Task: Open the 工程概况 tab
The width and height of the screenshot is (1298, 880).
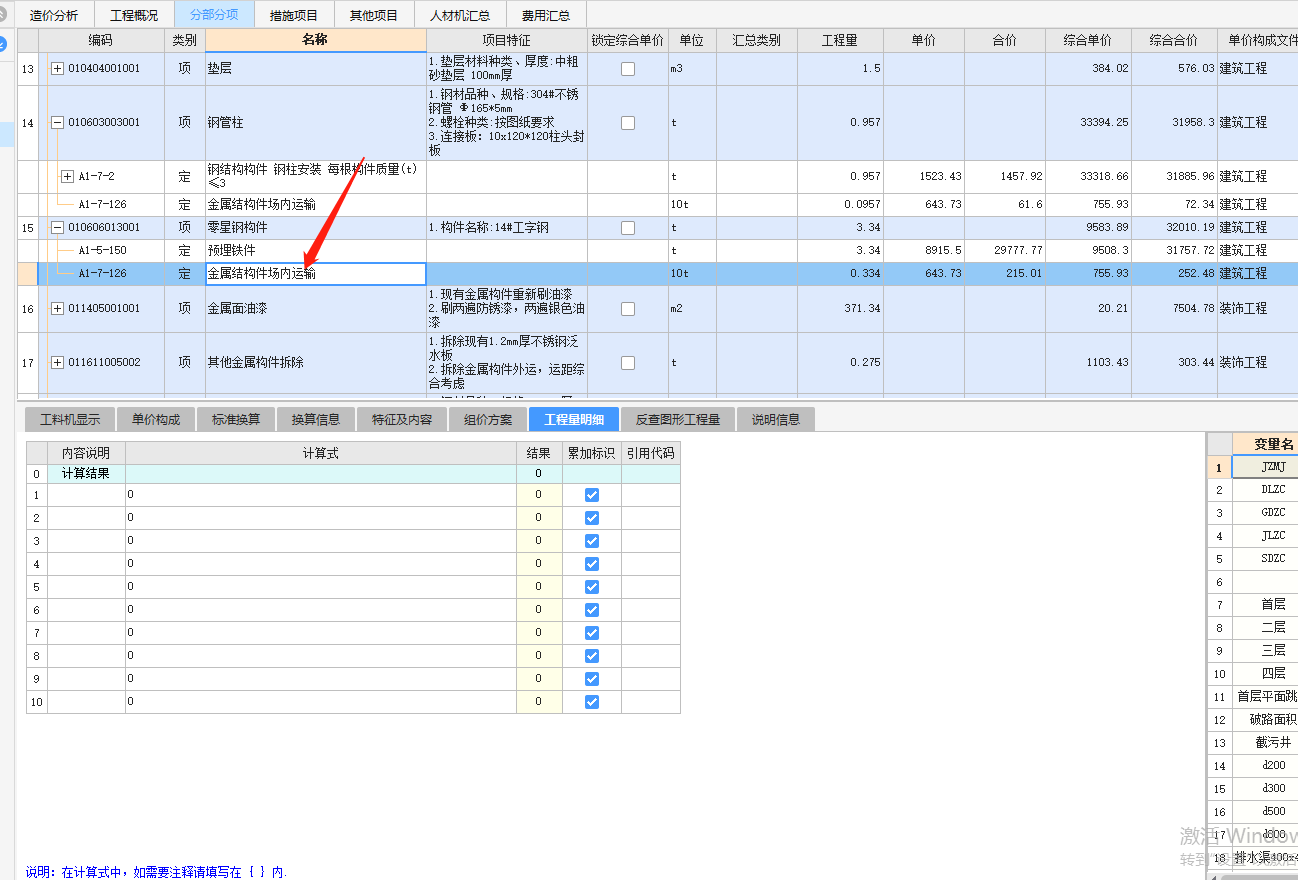Action: point(134,15)
